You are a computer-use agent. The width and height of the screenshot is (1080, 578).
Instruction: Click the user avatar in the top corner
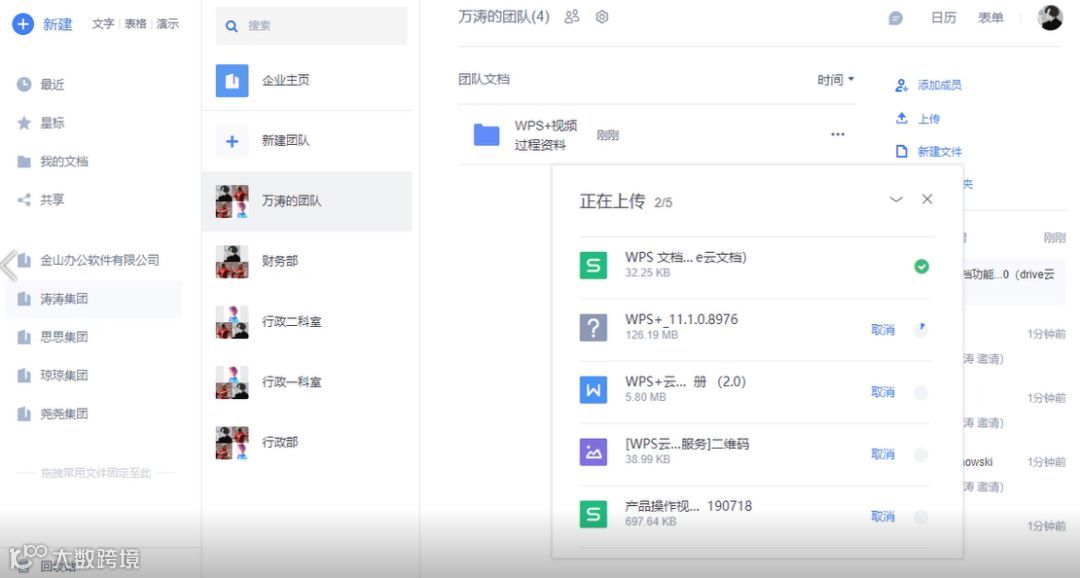pos(1050,17)
